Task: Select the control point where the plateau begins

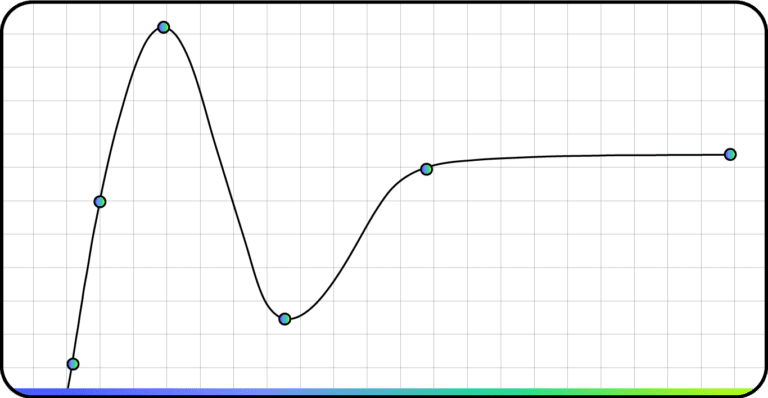Action: tap(426, 169)
